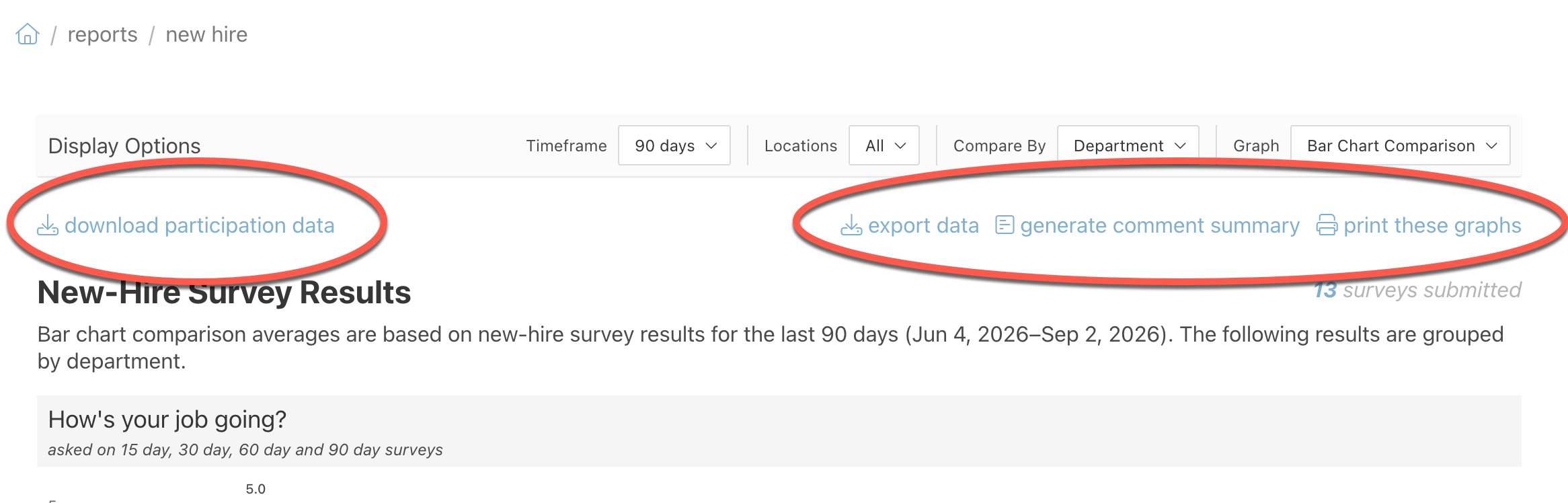
Task: Open the Timeframe 90 days dropdown
Action: pos(674,145)
